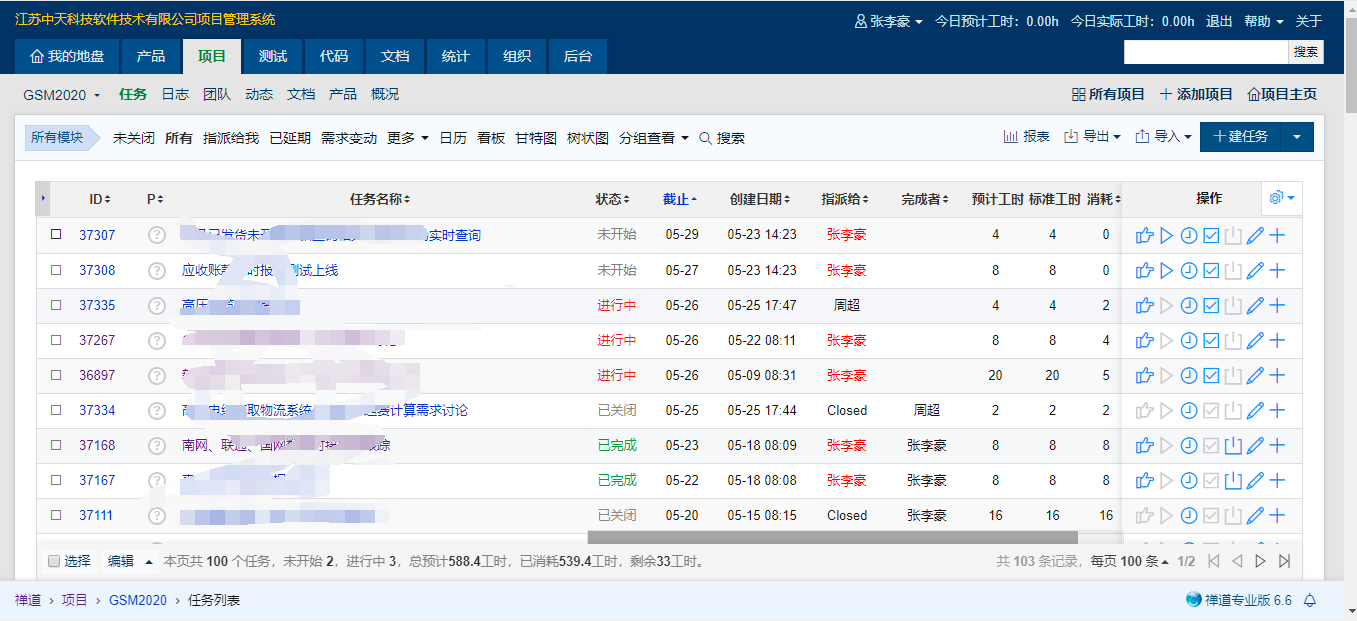Click the 建任务 create task button
This screenshot has height=621, width=1357.
[1240, 137]
